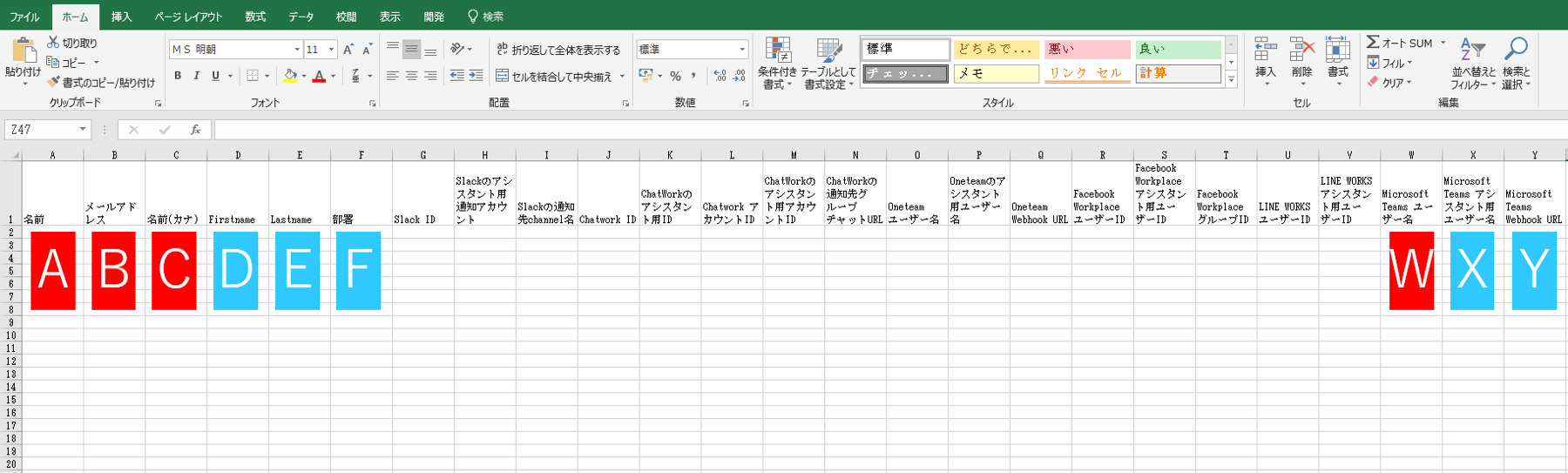This screenshot has height=473, width=1568.
Task: Click the 切り取り (Cut) scissors button
Action: pos(72,43)
